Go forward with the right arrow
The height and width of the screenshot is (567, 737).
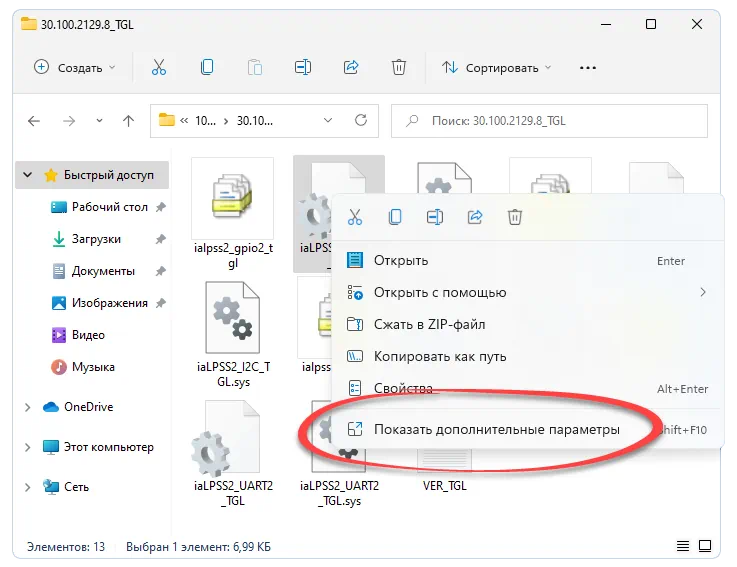click(69, 121)
